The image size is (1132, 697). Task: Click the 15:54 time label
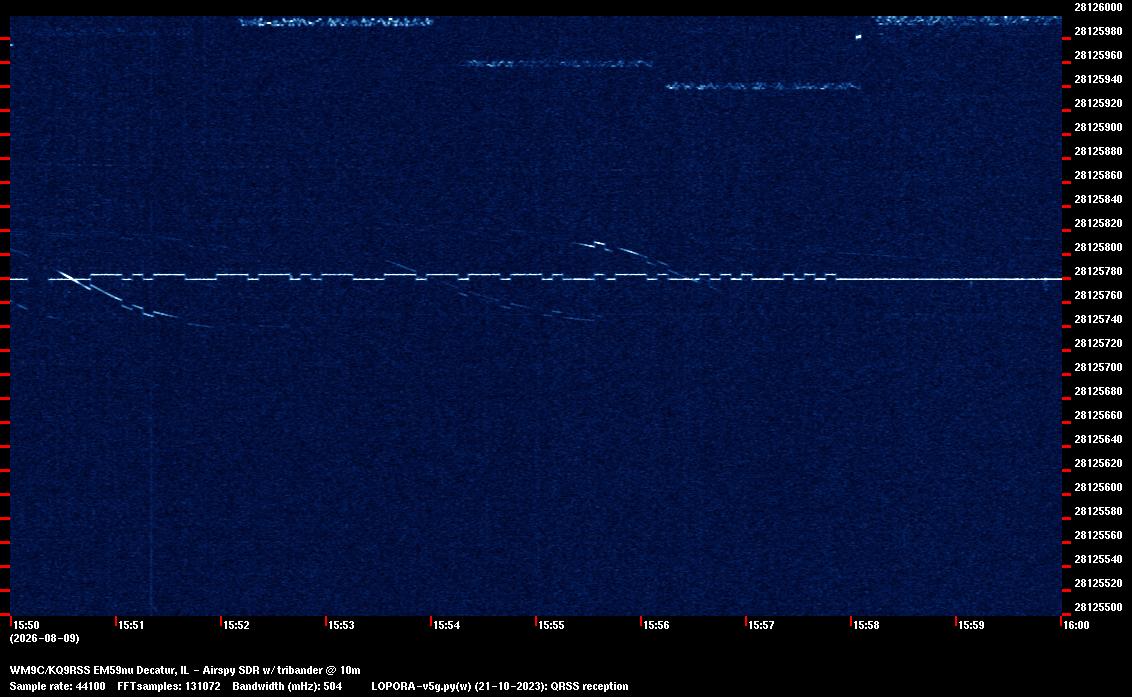pyautogui.click(x=446, y=625)
